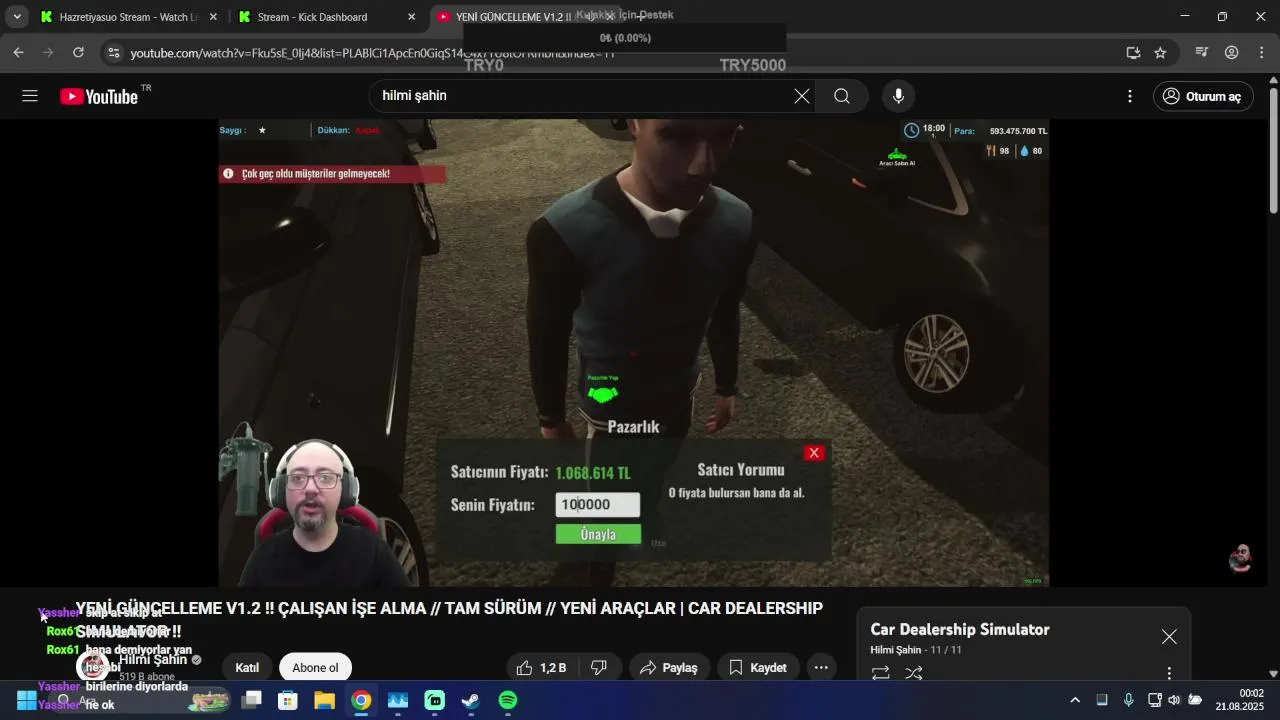Open the Car Dealership Simulator playlist title
The height and width of the screenshot is (720, 1280).
pyautogui.click(x=960, y=630)
